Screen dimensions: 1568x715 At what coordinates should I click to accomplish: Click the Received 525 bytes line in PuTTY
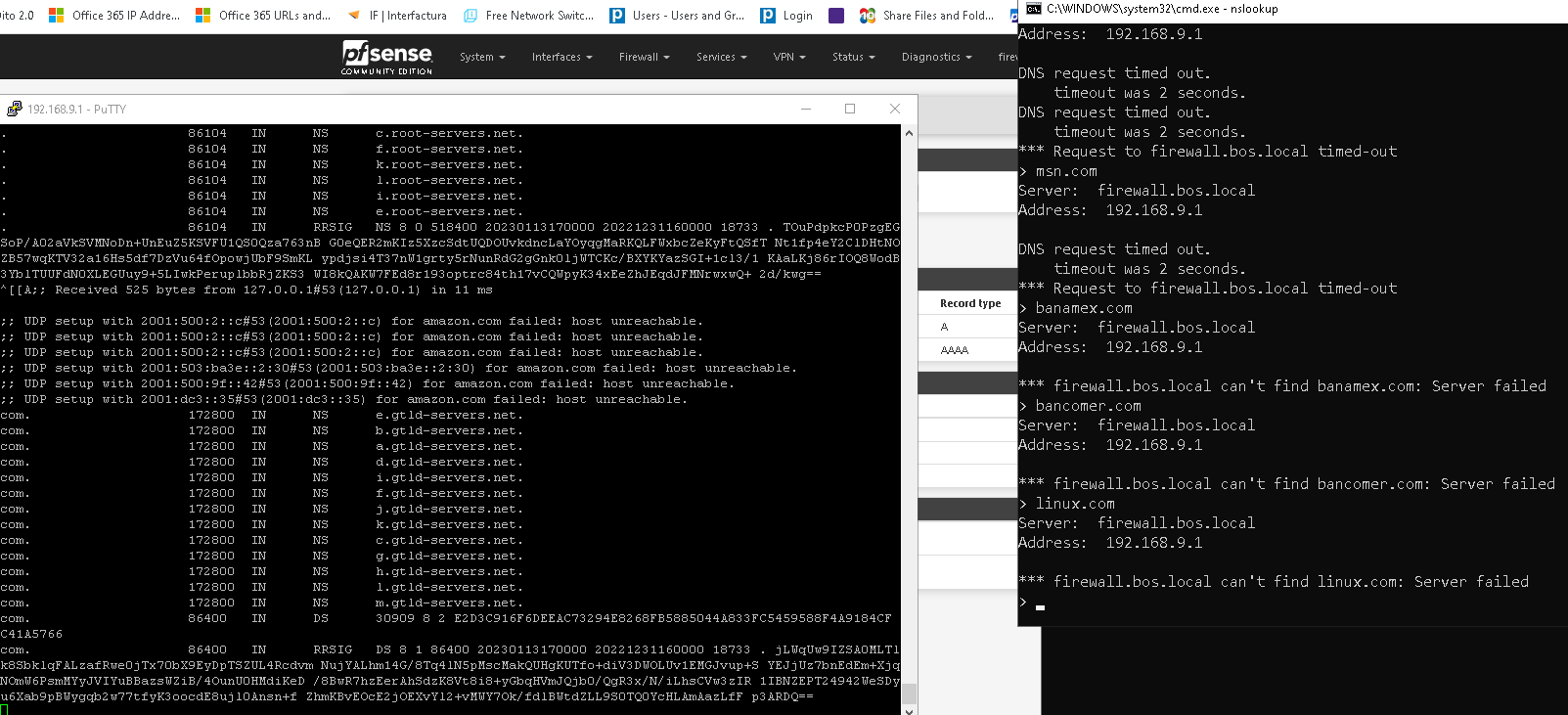(x=246, y=290)
